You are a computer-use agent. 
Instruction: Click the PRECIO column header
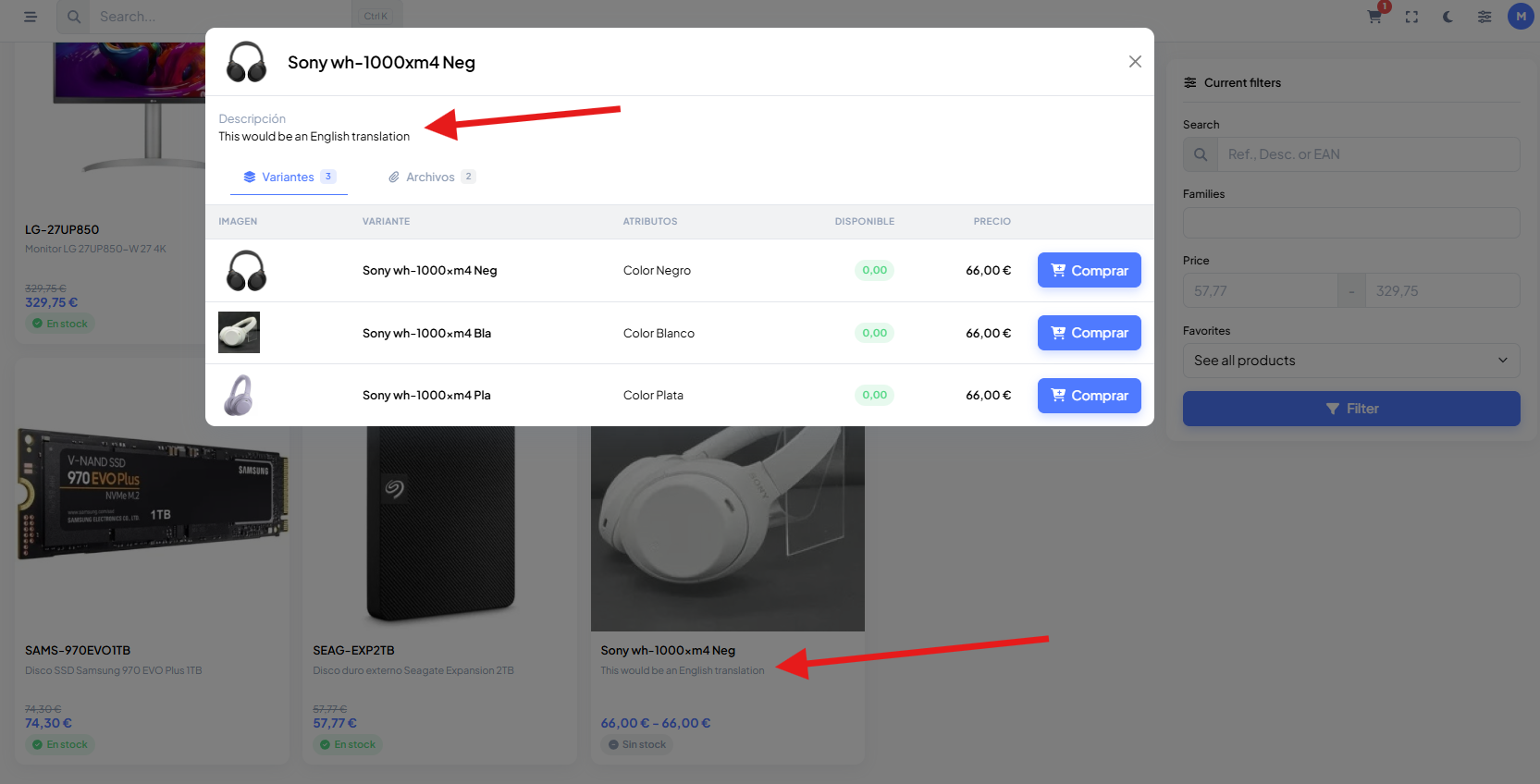pyautogui.click(x=992, y=222)
